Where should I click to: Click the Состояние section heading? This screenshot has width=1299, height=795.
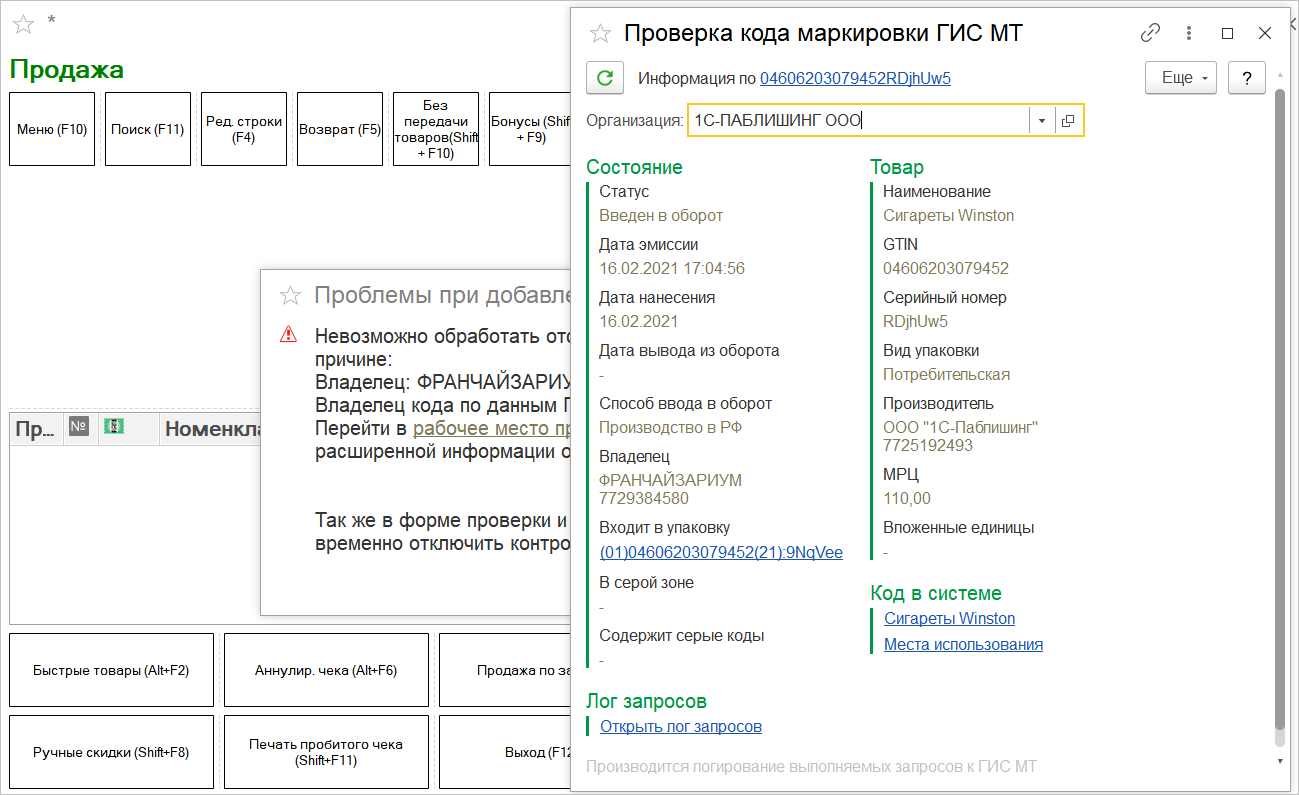pos(635,167)
